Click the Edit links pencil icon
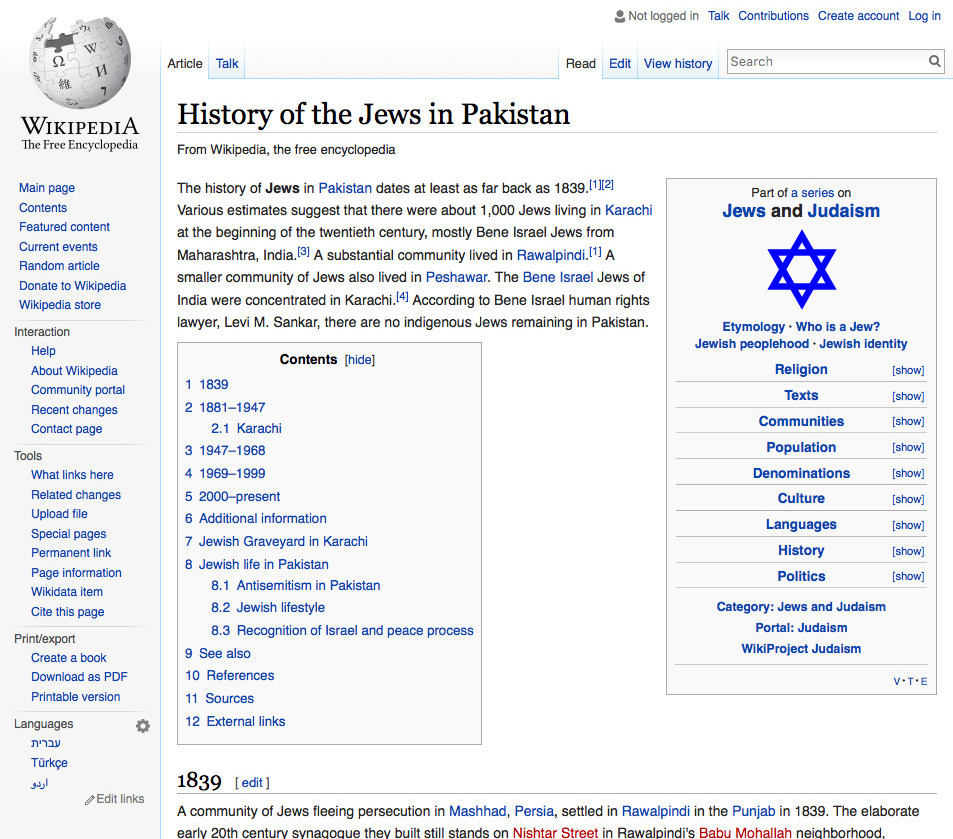The height and width of the screenshot is (839, 953). point(90,800)
